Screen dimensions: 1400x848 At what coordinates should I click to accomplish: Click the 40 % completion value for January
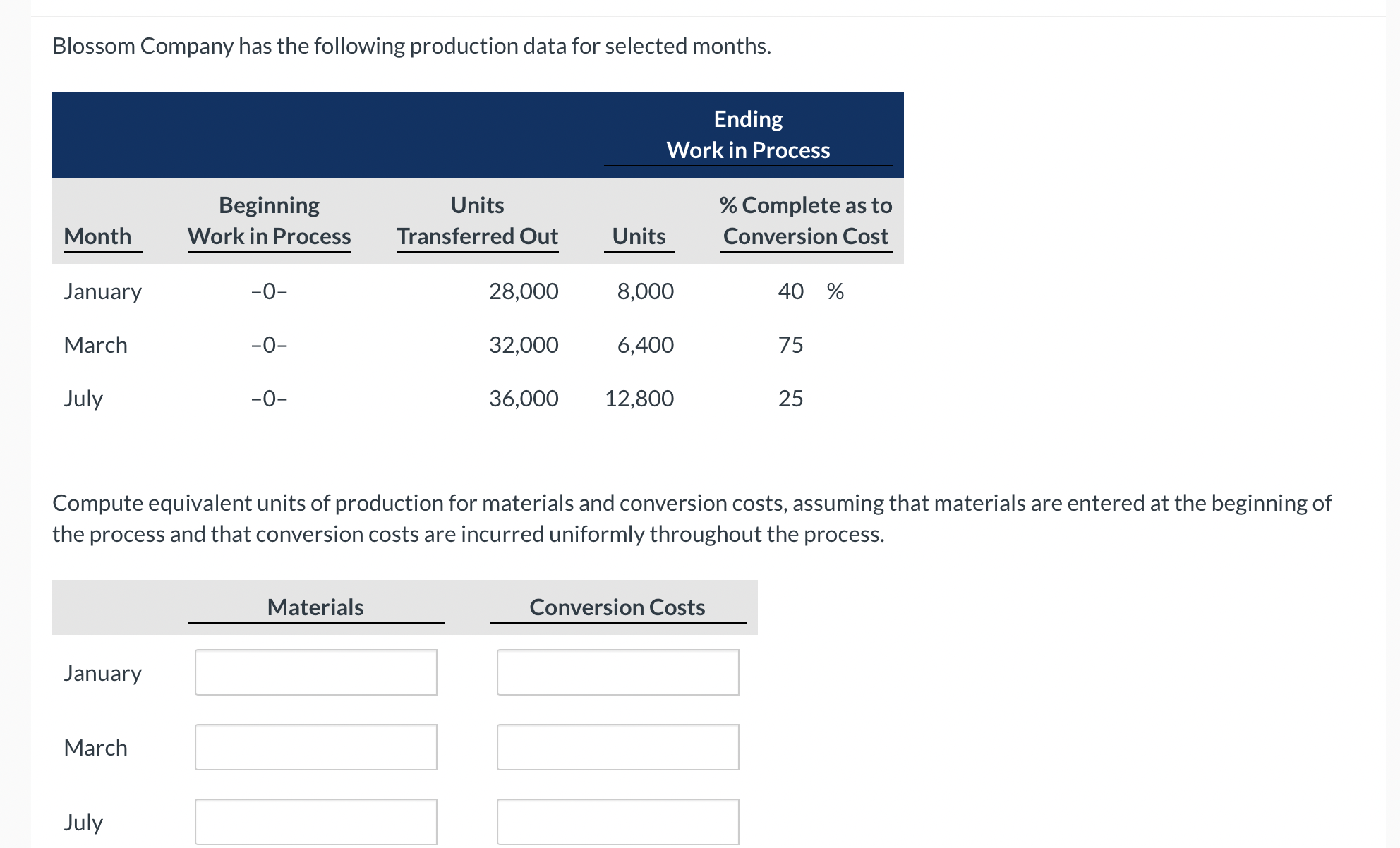(790, 291)
